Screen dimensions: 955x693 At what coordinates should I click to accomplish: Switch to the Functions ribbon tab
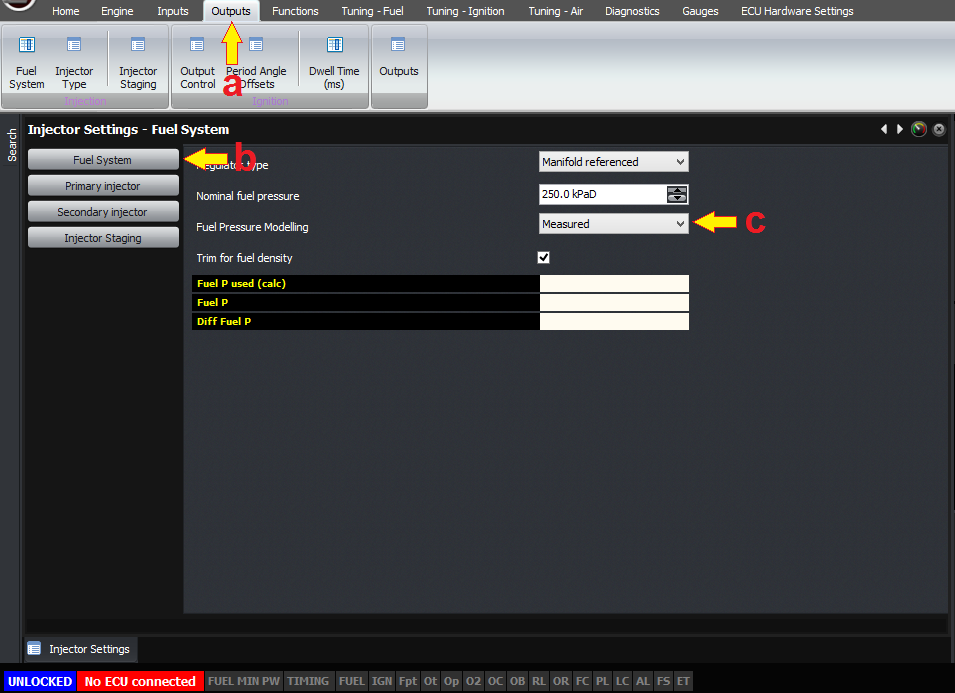(x=295, y=11)
